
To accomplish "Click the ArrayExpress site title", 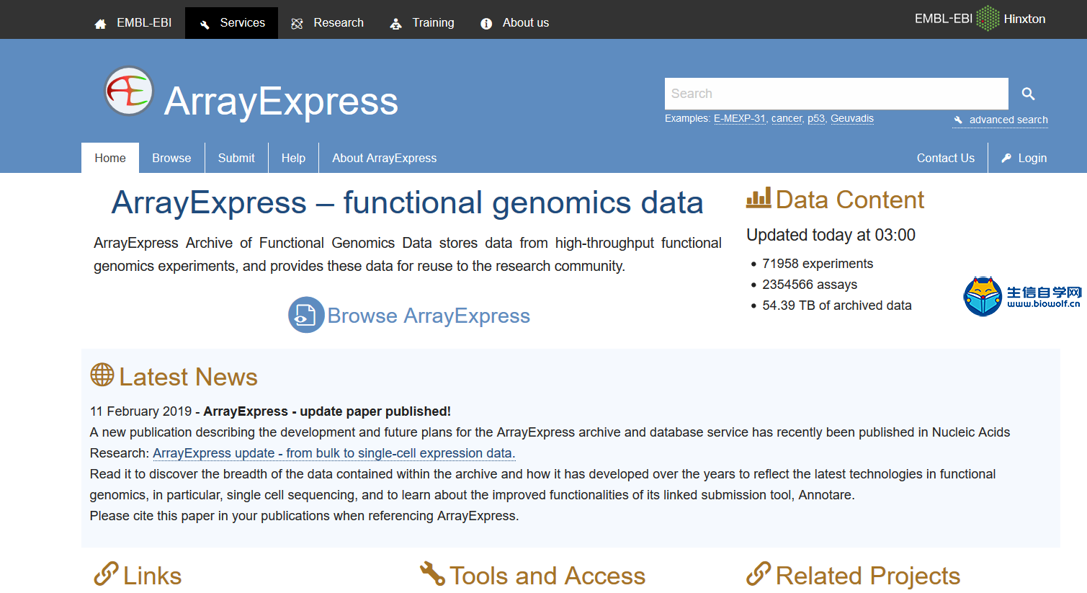I will [x=281, y=101].
